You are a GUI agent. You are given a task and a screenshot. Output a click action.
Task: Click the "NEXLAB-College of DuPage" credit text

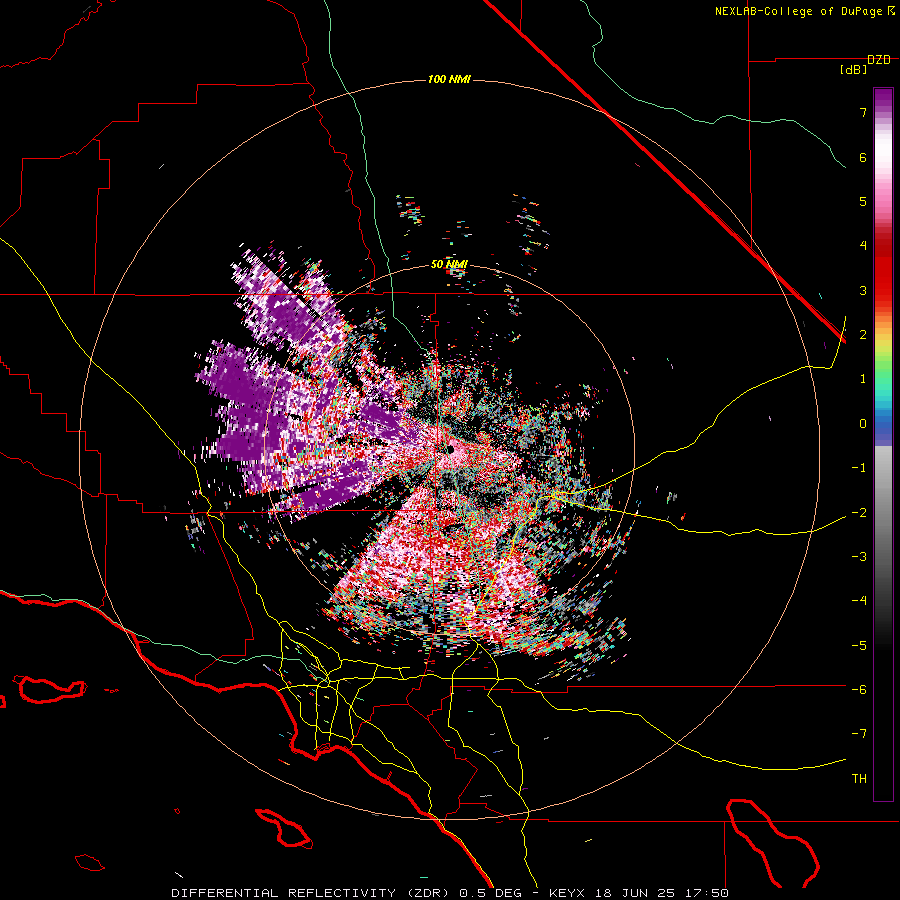tap(798, 11)
